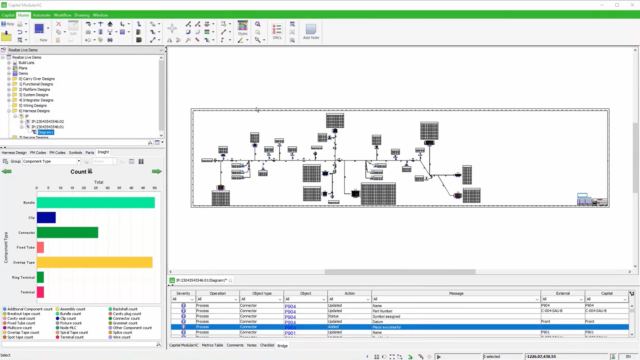Open the Window ribbon tab
Viewport: 640px width, 360px height.
pyautogui.click(x=100, y=15)
